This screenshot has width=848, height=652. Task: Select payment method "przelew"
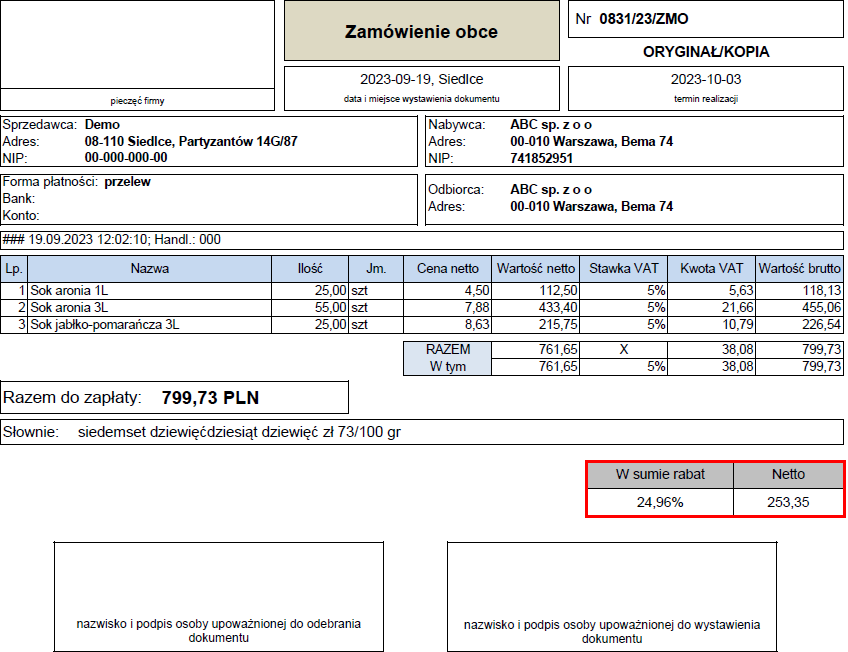[127, 182]
